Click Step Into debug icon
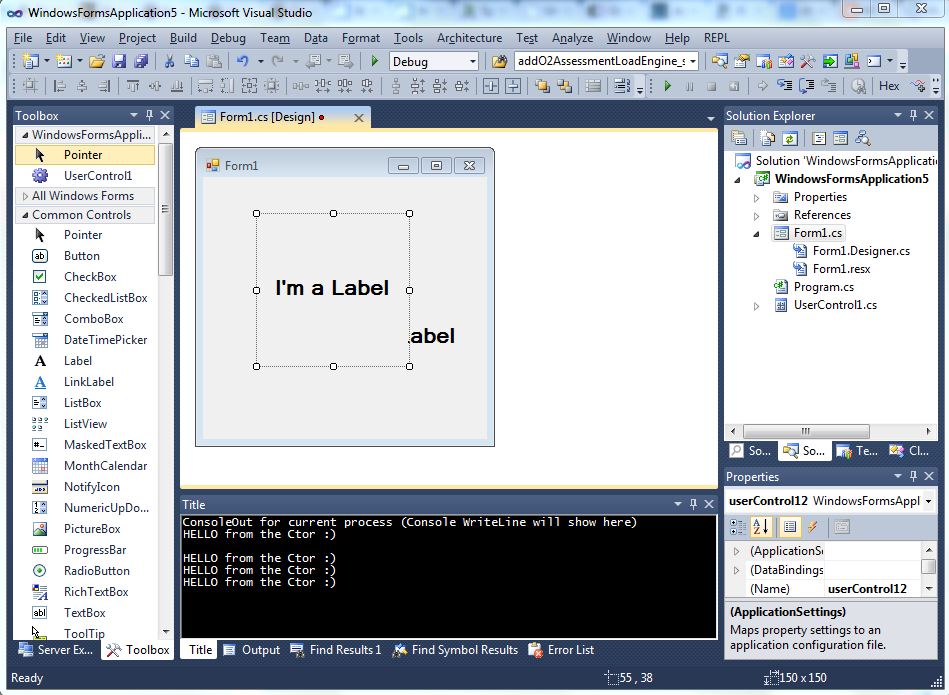Screen dimensions: 949x695 click(x=785, y=86)
